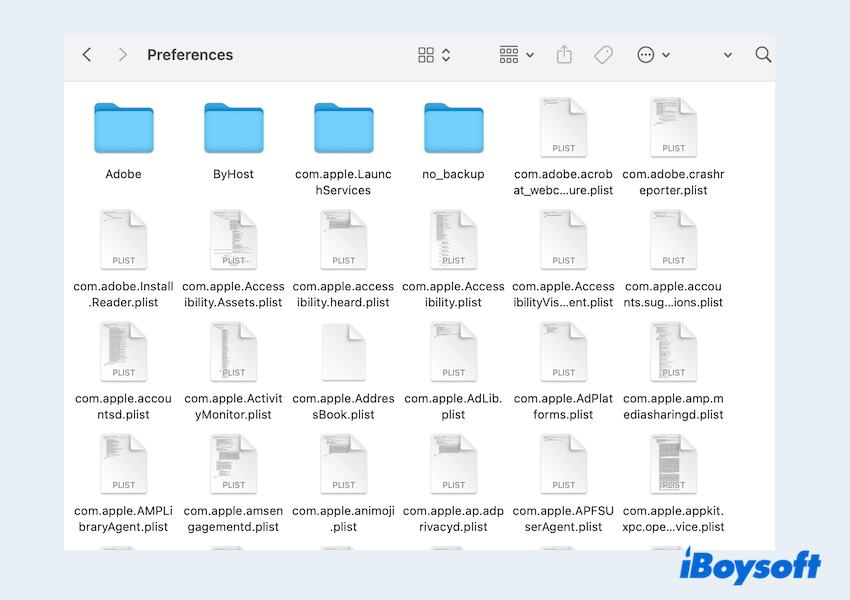Click the Tags toolbar icon
Viewport: 850px width, 600px height.
(603, 55)
